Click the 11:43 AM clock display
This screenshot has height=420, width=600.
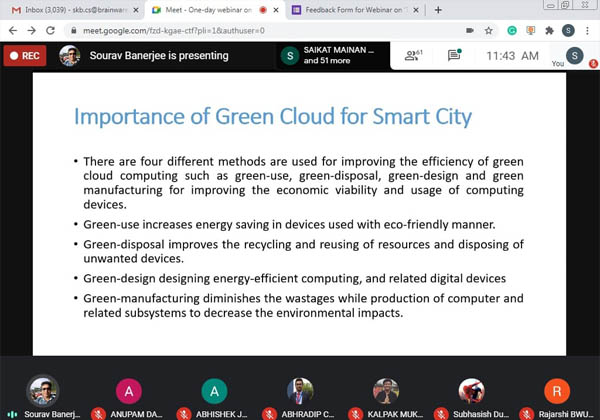tap(512, 56)
